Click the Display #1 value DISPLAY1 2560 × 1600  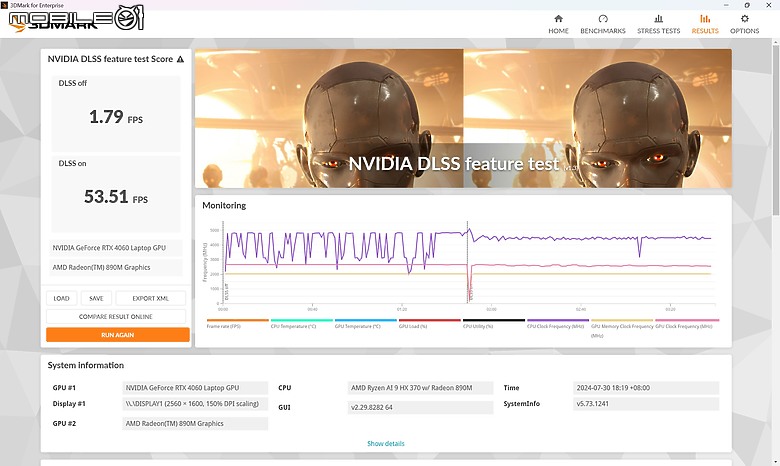[195, 404]
